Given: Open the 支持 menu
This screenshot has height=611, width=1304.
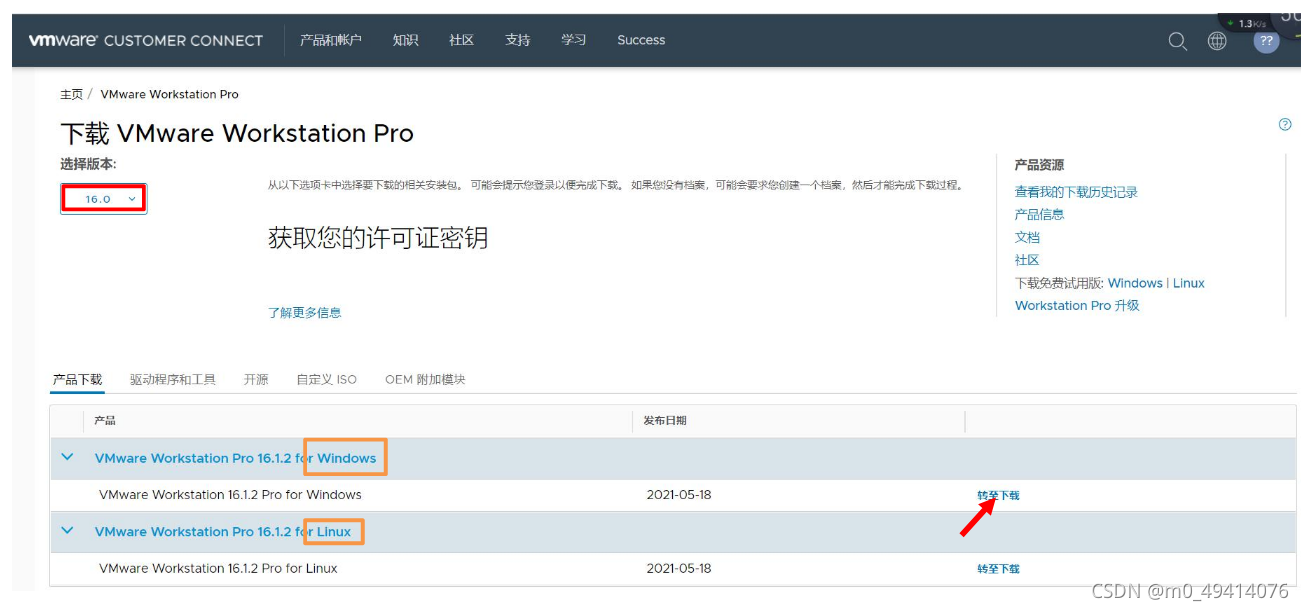Looking at the screenshot, I should (517, 40).
